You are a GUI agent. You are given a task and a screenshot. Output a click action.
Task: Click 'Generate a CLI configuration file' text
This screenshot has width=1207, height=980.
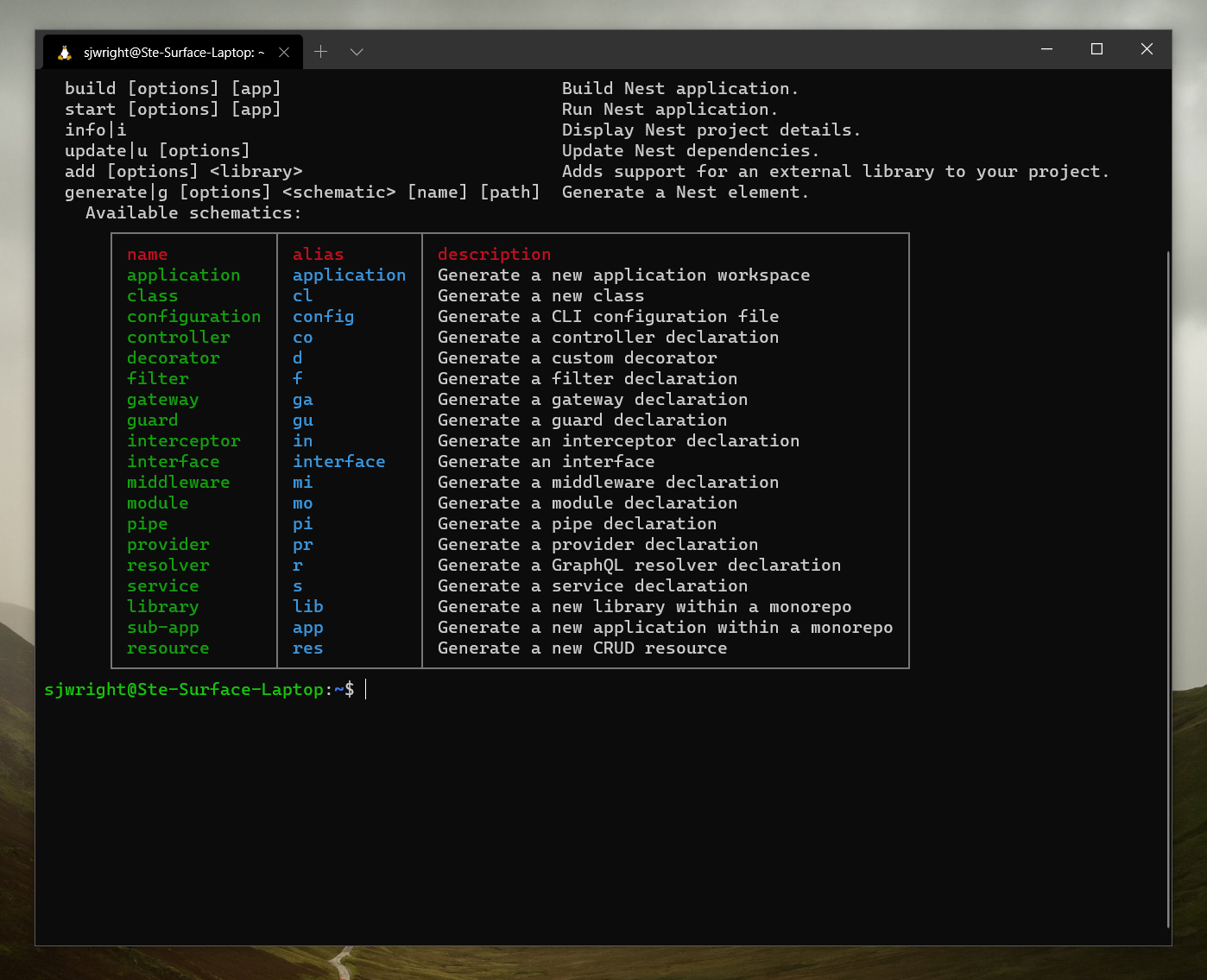coord(609,317)
